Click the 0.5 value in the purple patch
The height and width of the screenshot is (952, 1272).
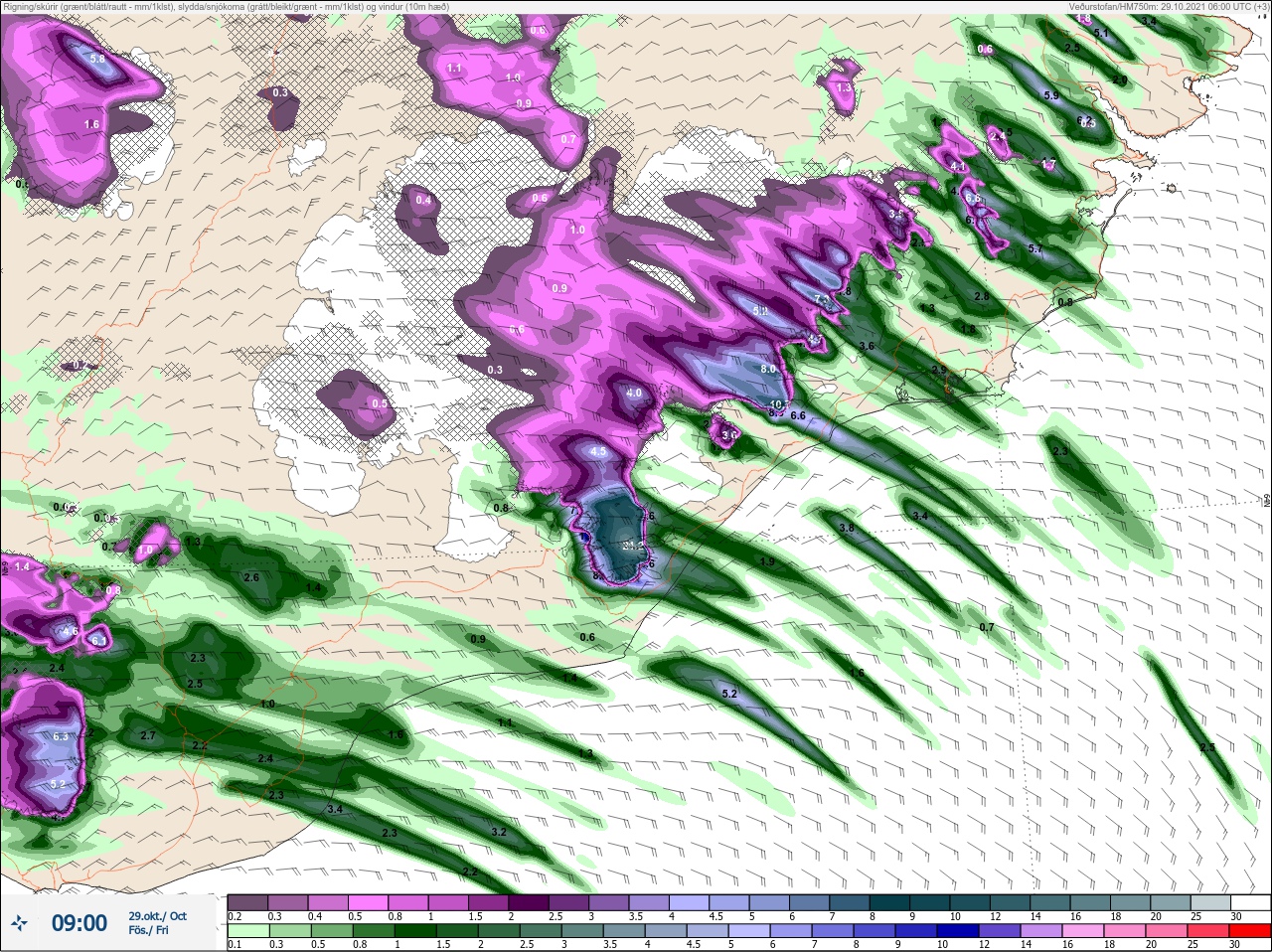click(380, 404)
